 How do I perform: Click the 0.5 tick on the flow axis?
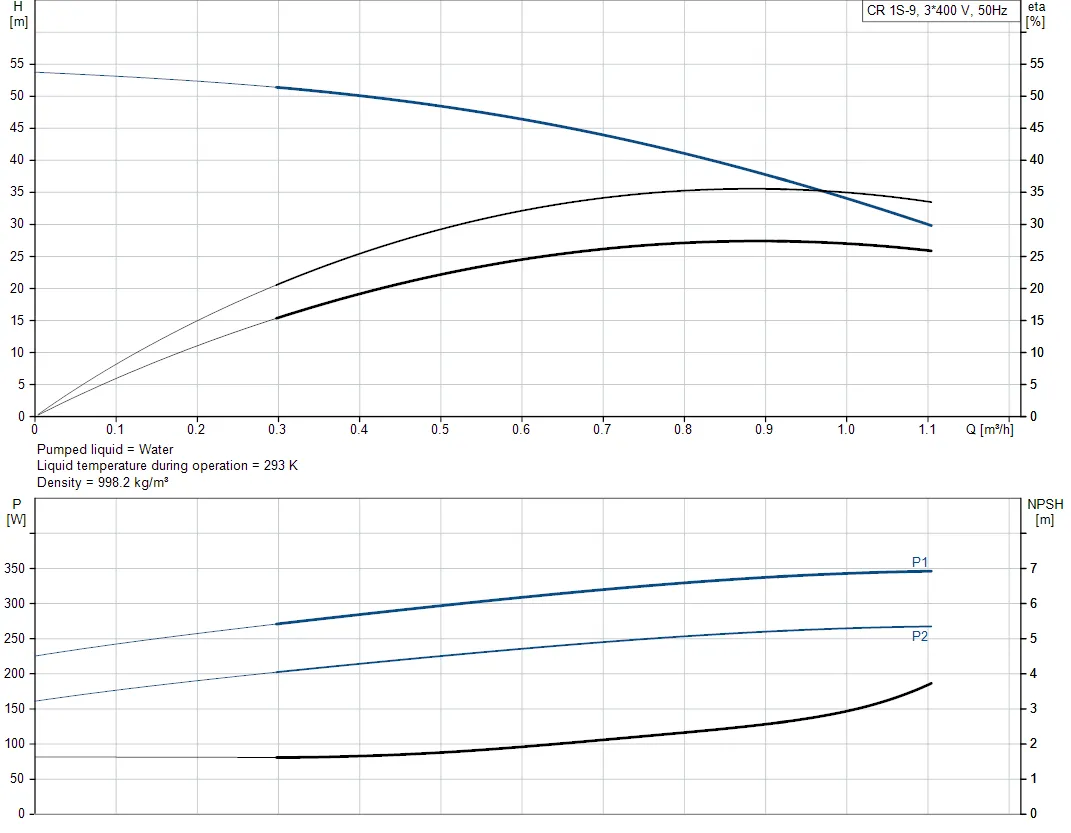click(x=439, y=429)
